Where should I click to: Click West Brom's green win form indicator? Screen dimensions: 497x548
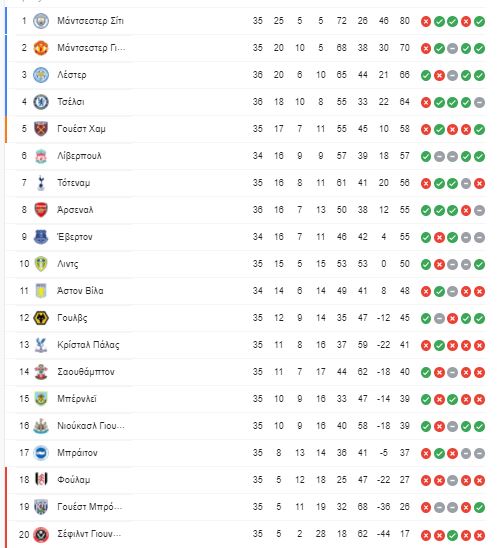[479, 507]
